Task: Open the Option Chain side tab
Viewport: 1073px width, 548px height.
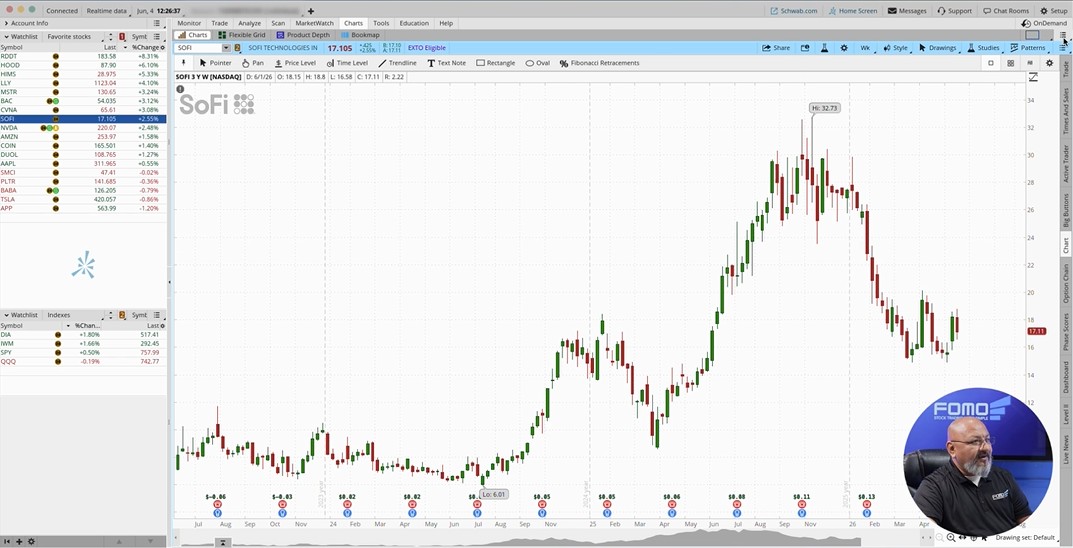Action: [1065, 283]
